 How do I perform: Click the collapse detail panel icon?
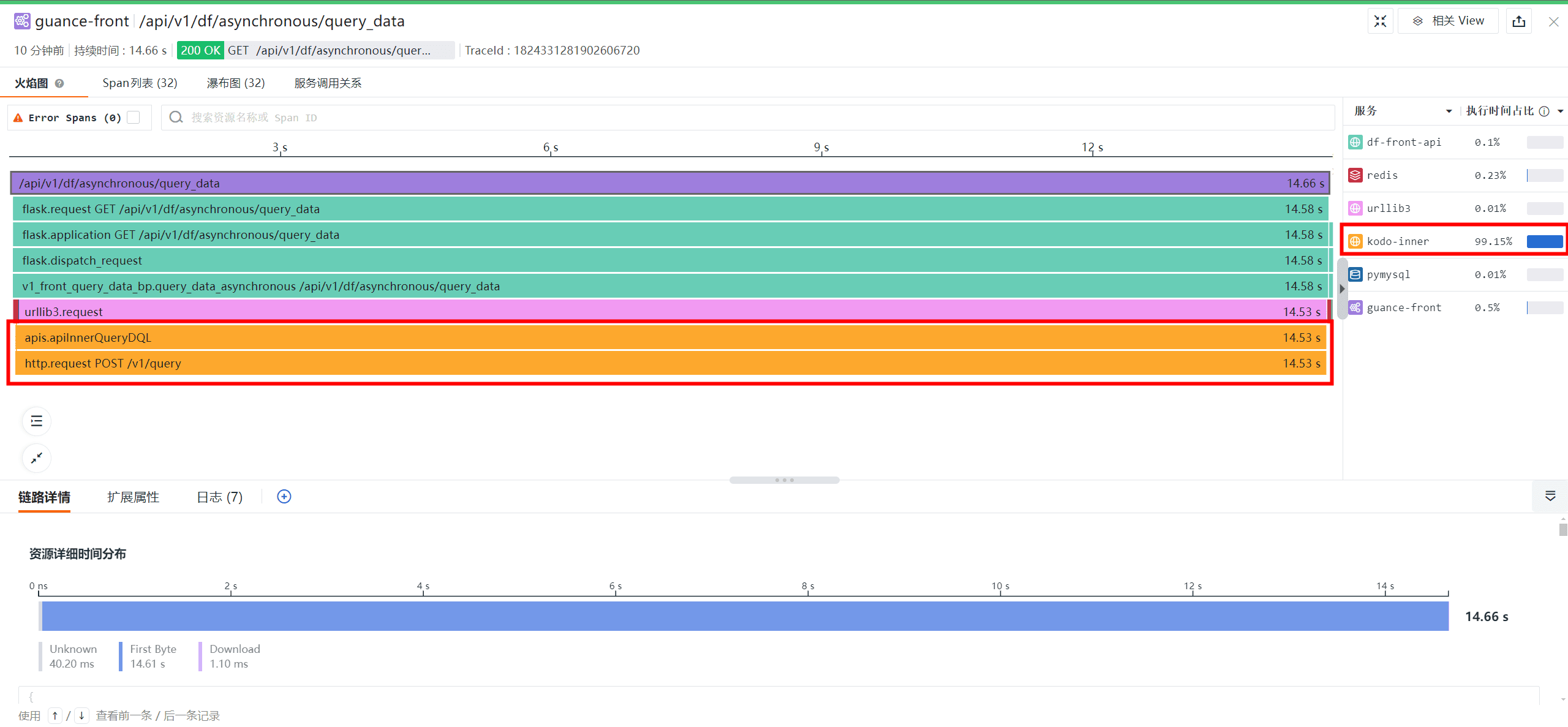pyautogui.click(x=1550, y=496)
